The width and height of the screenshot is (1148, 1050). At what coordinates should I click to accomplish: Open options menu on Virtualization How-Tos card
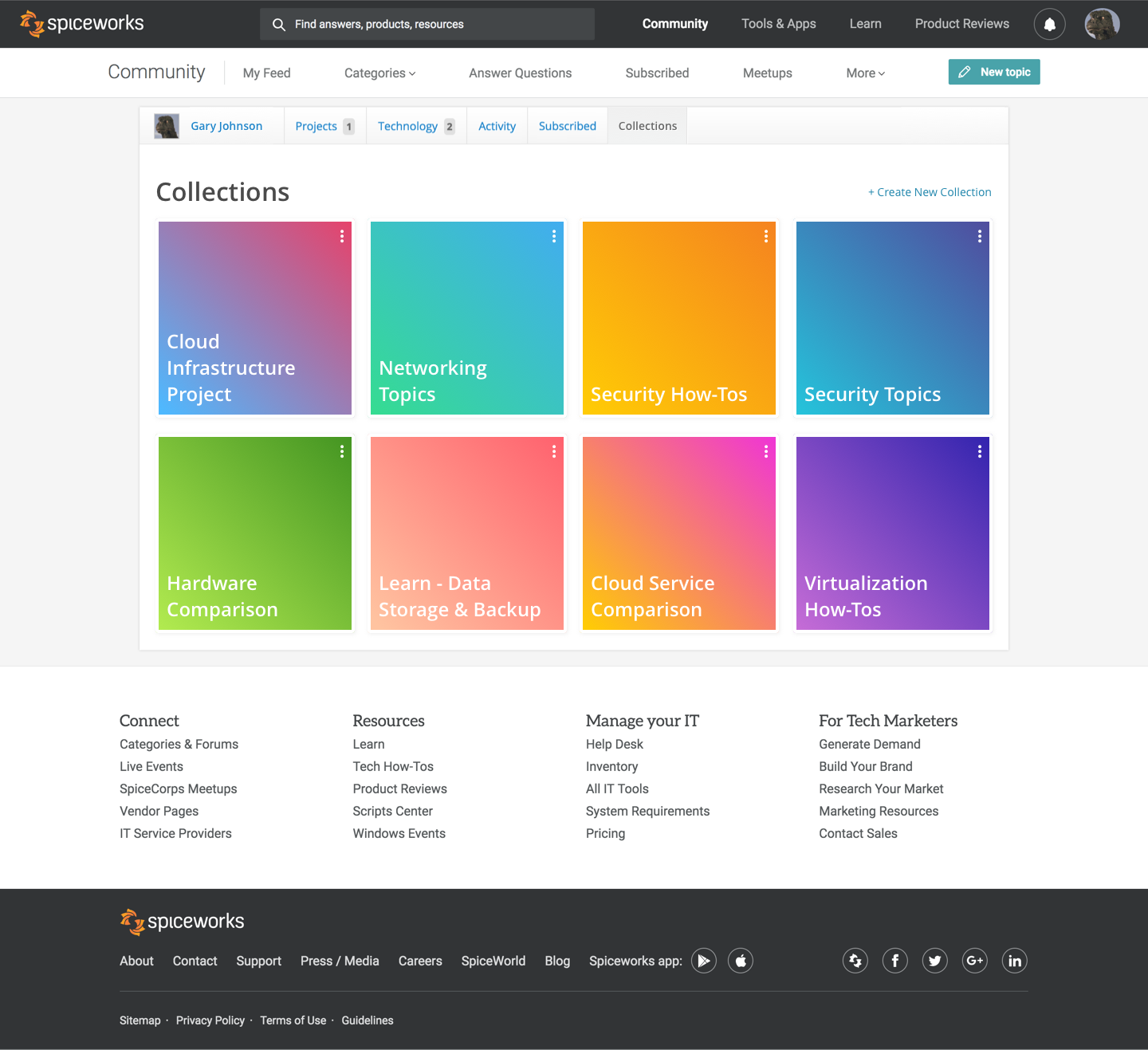pyautogui.click(x=980, y=452)
